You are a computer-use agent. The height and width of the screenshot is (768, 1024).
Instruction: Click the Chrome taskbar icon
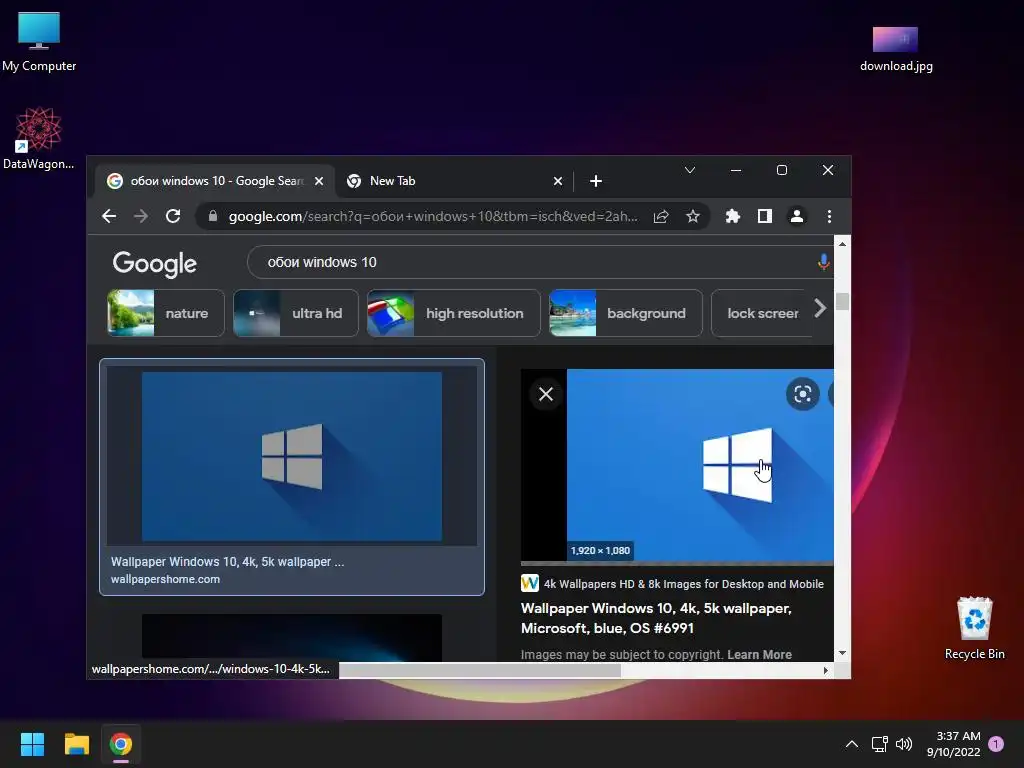pyautogui.click(x=121, y=744)
